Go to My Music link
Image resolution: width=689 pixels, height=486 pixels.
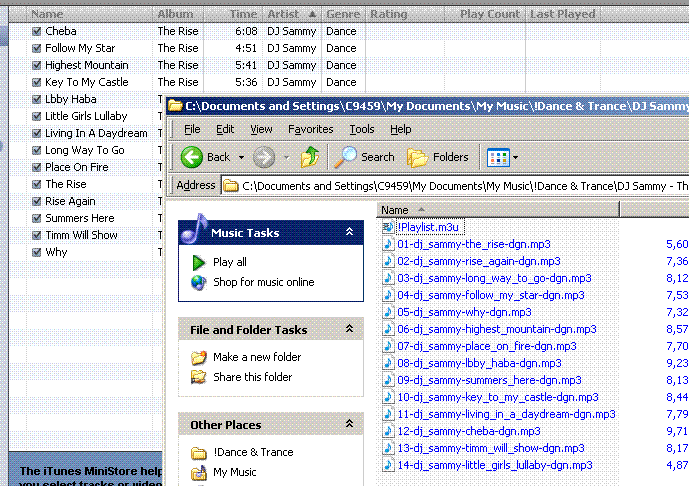point(235,472)
